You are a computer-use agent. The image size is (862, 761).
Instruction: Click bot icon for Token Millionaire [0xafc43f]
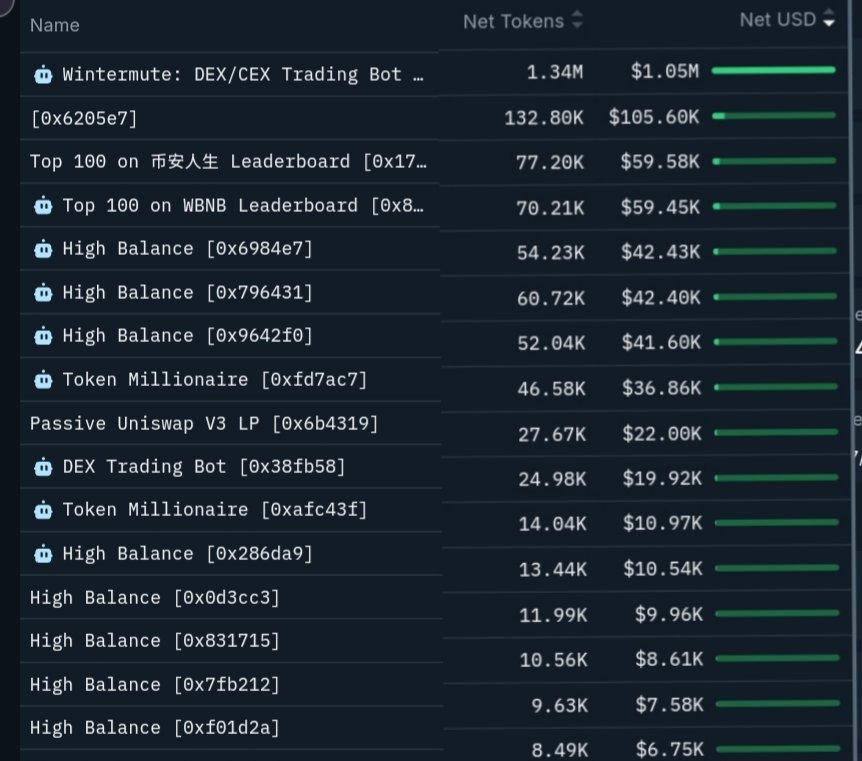43,511
